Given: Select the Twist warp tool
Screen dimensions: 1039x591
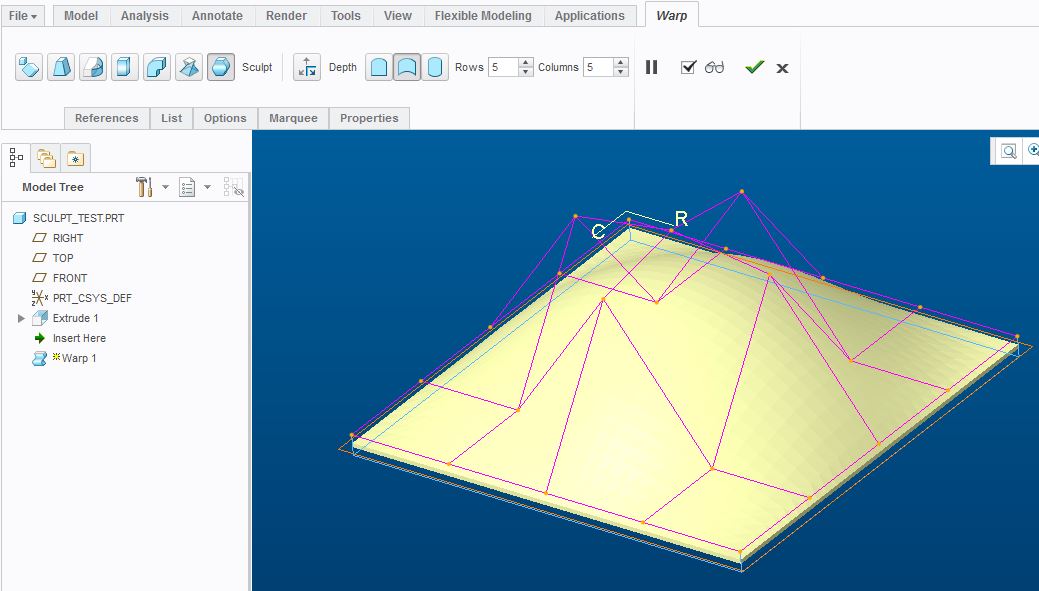Looking at the screenshot, I should click(x=189, y=67).
